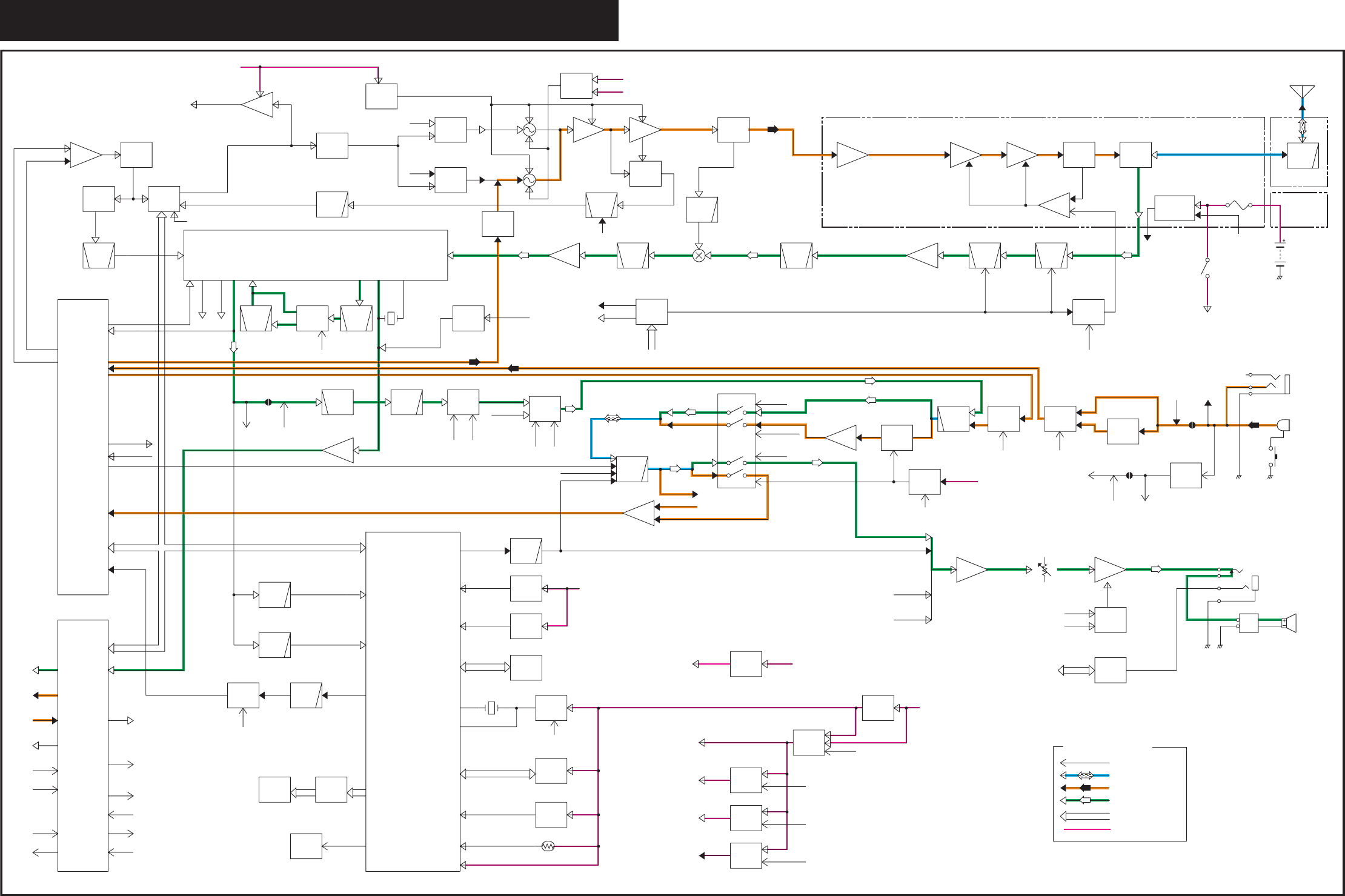This screenshot has height=896, width=1345.
Task: Click the black title banner at top
Action: click(309, 21)
